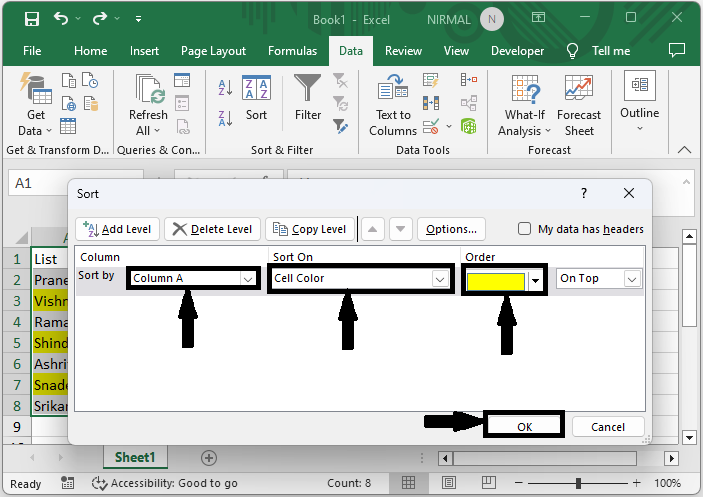Click the Consolidate icon
Viewport: 703px width, 497px height.
pyautogui.click(x=469, y=80)
